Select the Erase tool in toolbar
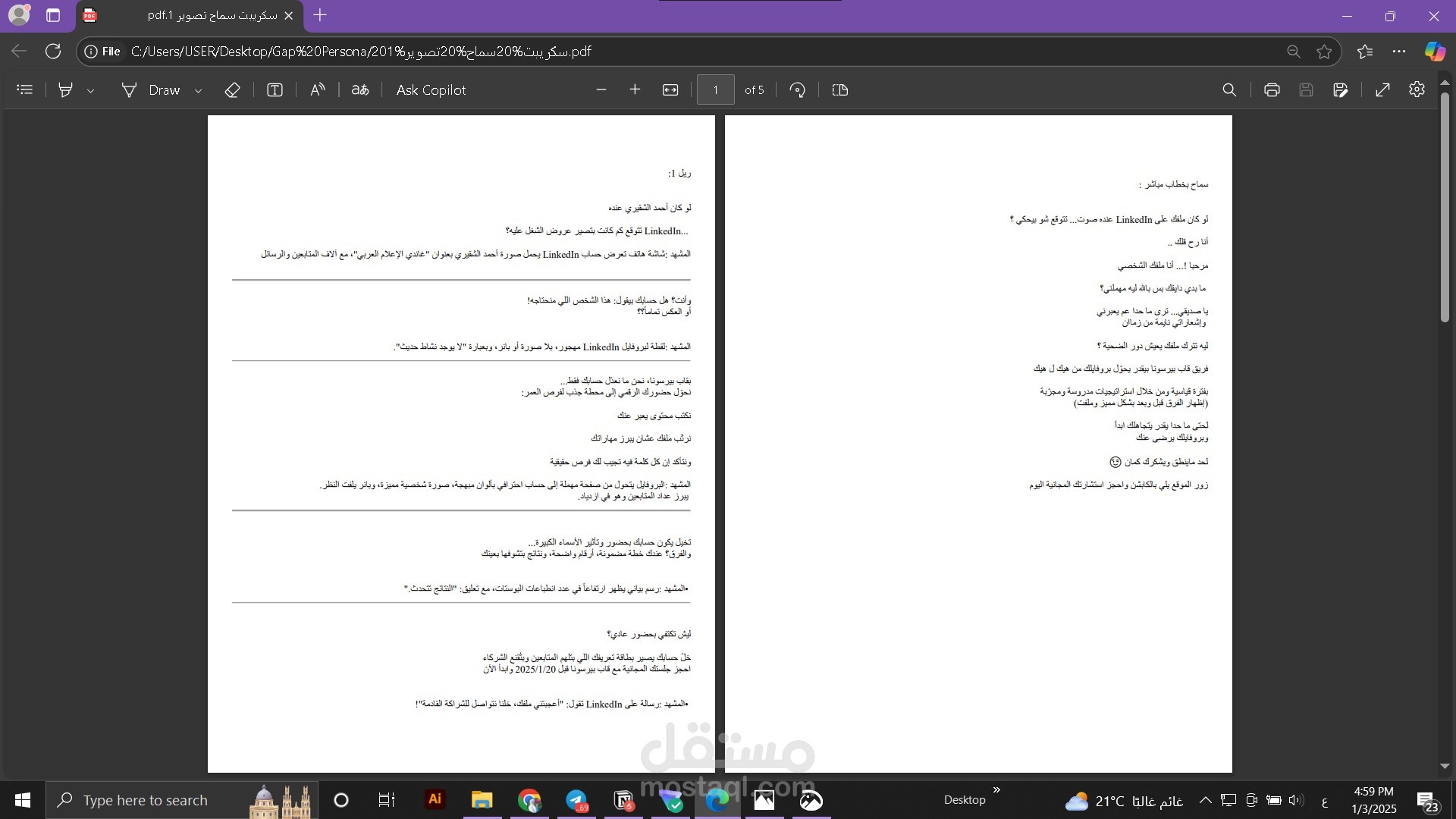Image resolution: width=1456 pixels, height=819 pixels. click(x=233, y=90)
